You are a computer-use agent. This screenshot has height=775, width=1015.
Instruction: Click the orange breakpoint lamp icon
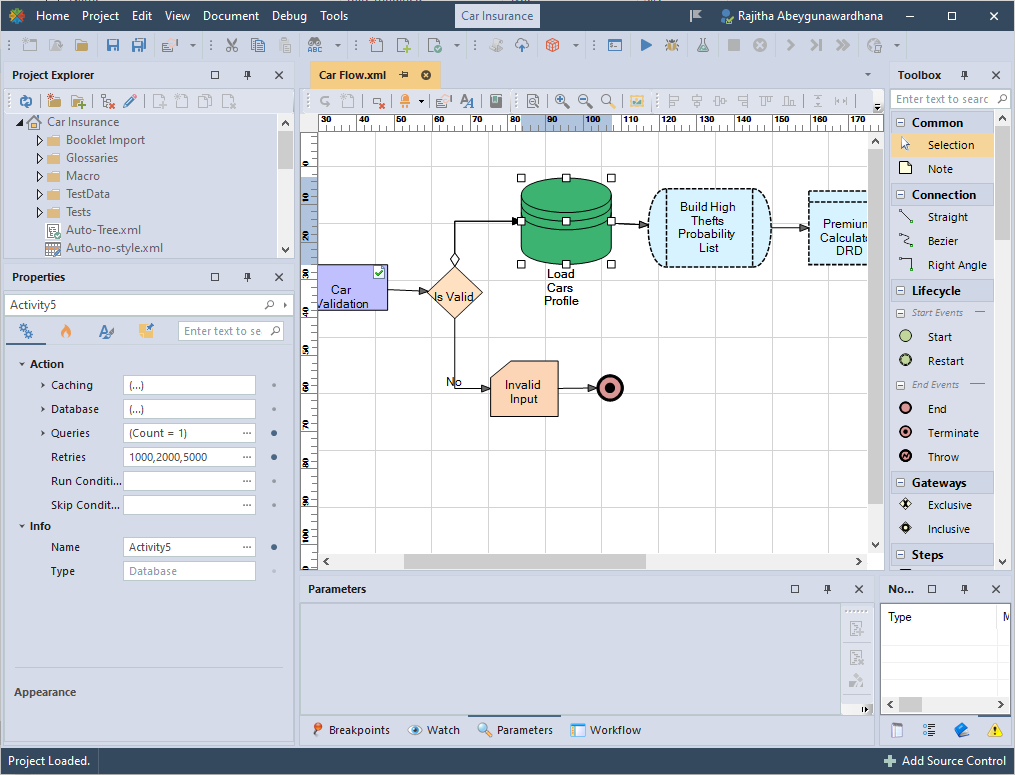pos(405,101)
